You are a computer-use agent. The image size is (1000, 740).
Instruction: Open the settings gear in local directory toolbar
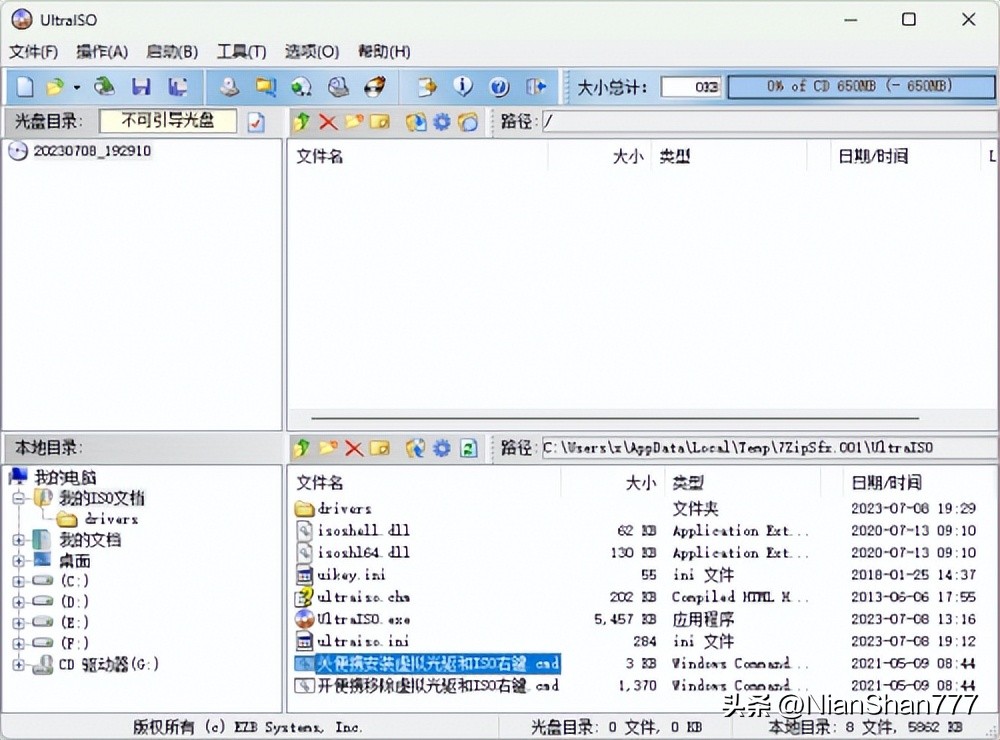pyautogui.click(x=441, y=448)
